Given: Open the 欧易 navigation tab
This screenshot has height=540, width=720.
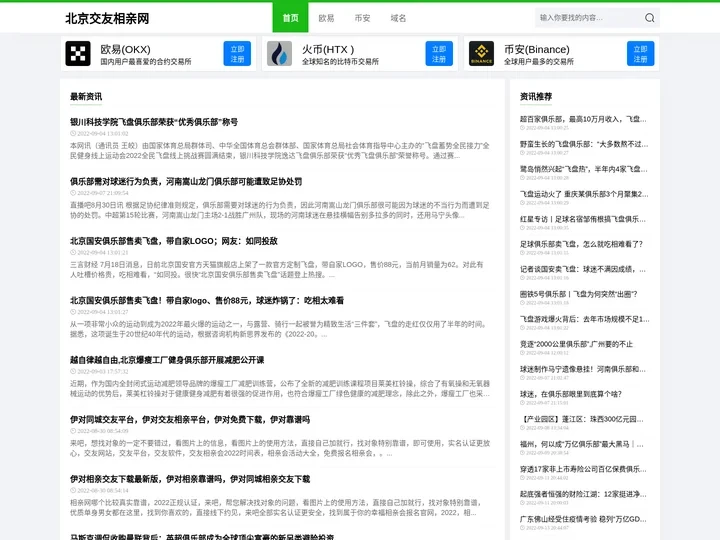Looking at the screenshot, I should (326, 18).
